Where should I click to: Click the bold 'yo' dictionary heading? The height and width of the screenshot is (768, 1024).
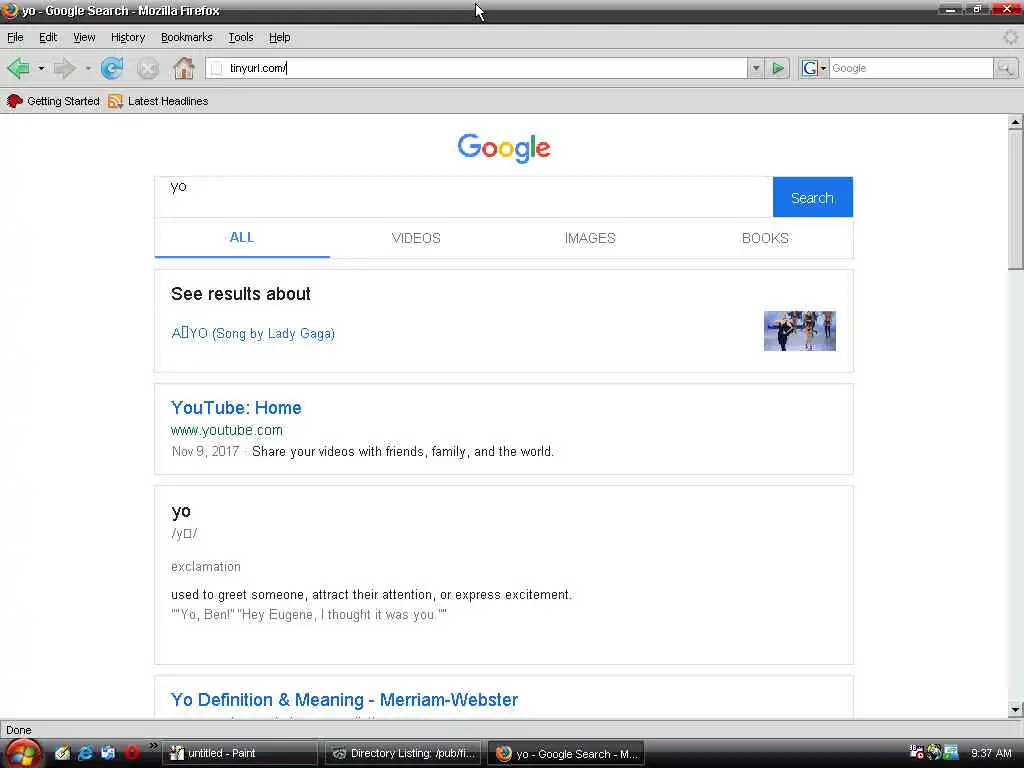181,511
